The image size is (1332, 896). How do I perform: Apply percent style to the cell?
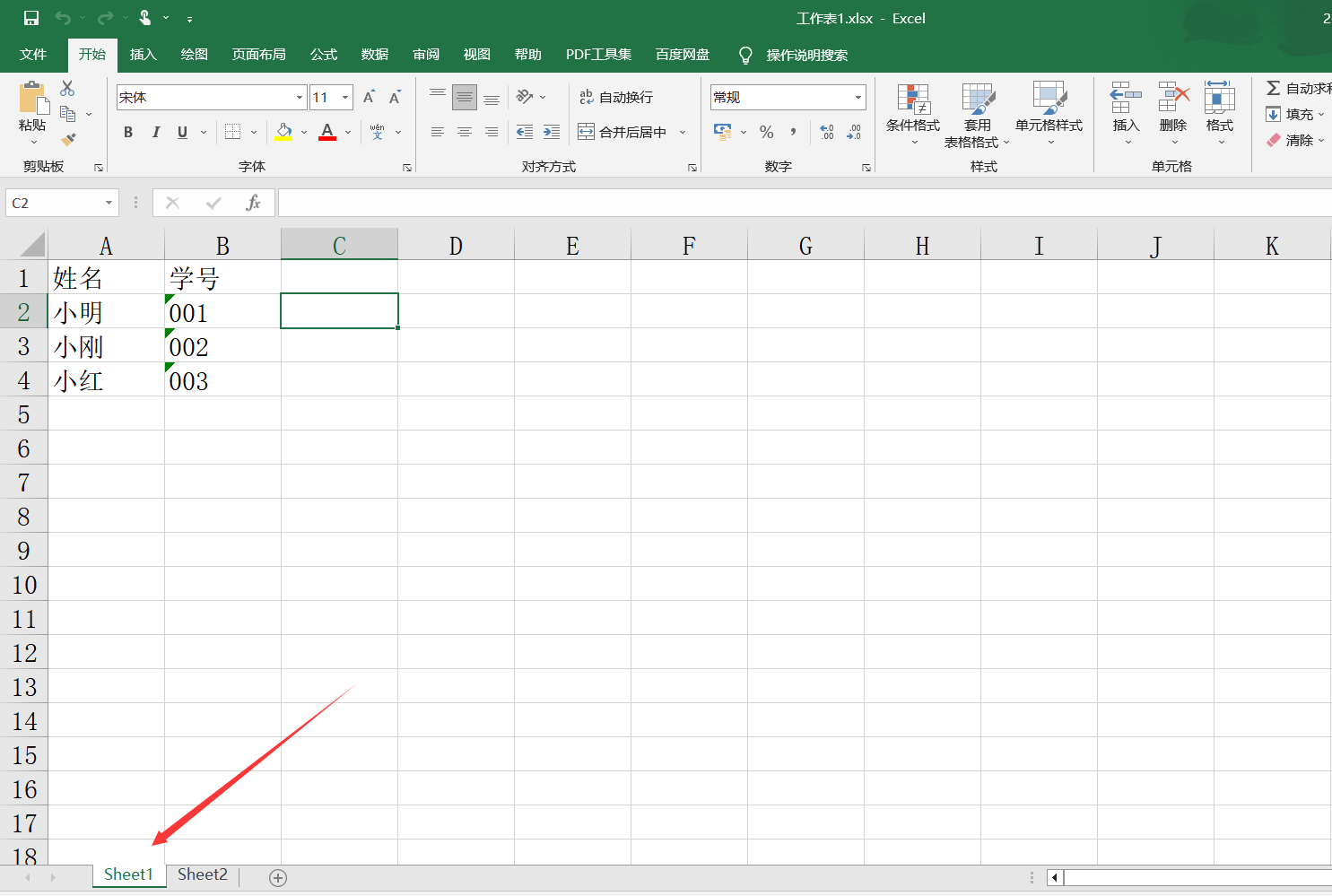767,132
